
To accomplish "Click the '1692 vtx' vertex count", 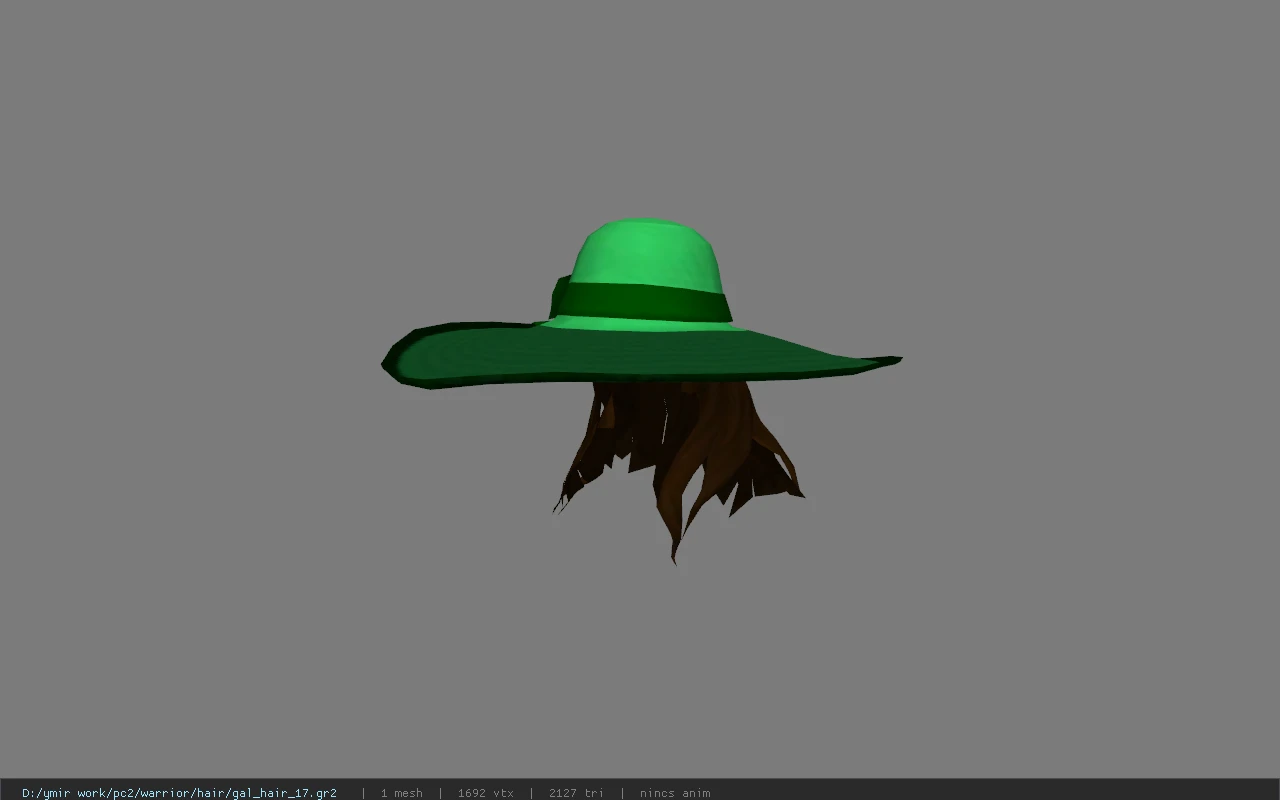I will tap(486, 793).
